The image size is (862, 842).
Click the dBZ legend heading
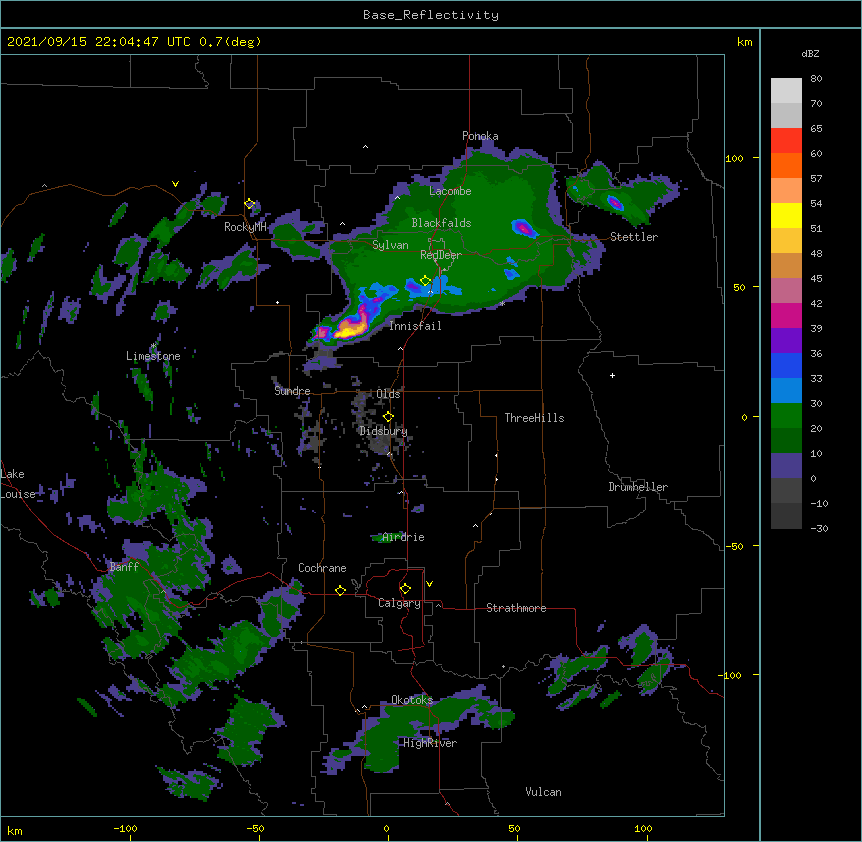(x=810, y=54)
